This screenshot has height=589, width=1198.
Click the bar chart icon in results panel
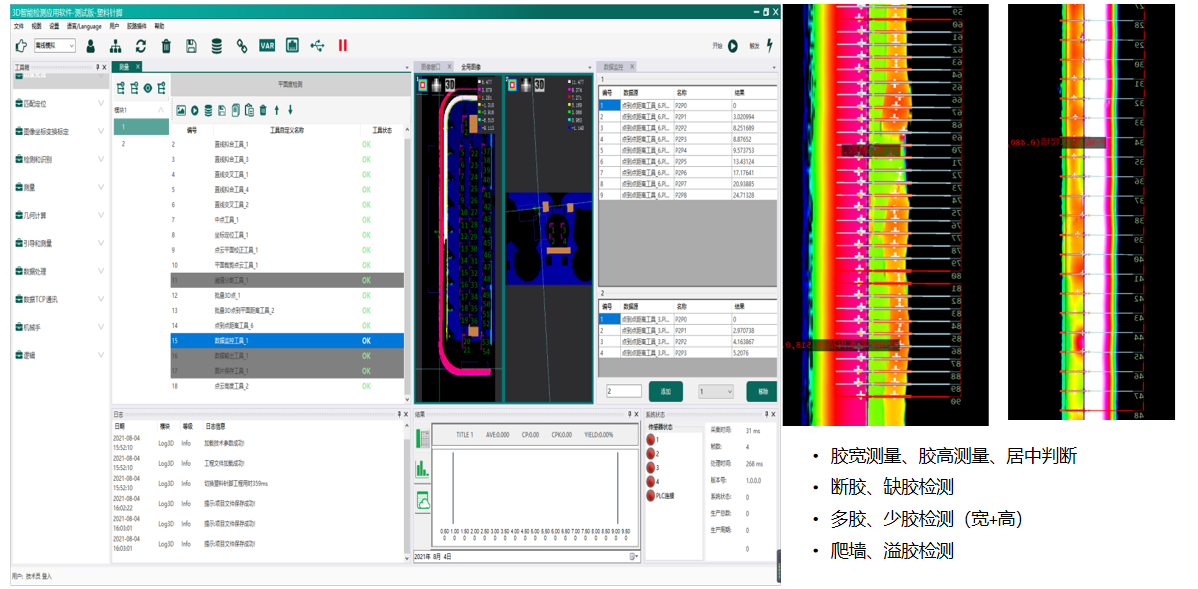tap(423, 468)
